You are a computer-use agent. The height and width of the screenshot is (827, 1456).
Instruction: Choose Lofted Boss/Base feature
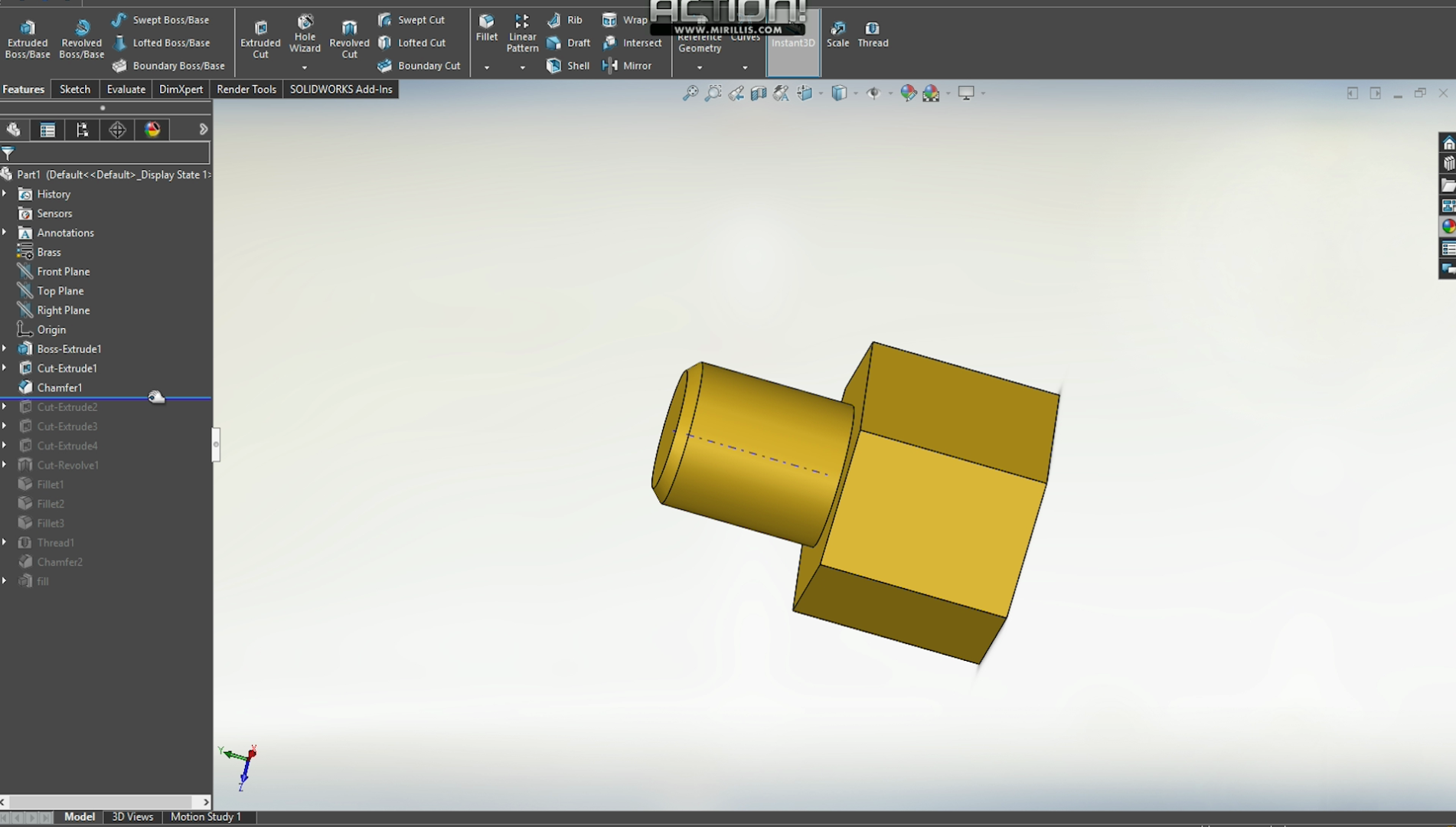pos(161,43)
